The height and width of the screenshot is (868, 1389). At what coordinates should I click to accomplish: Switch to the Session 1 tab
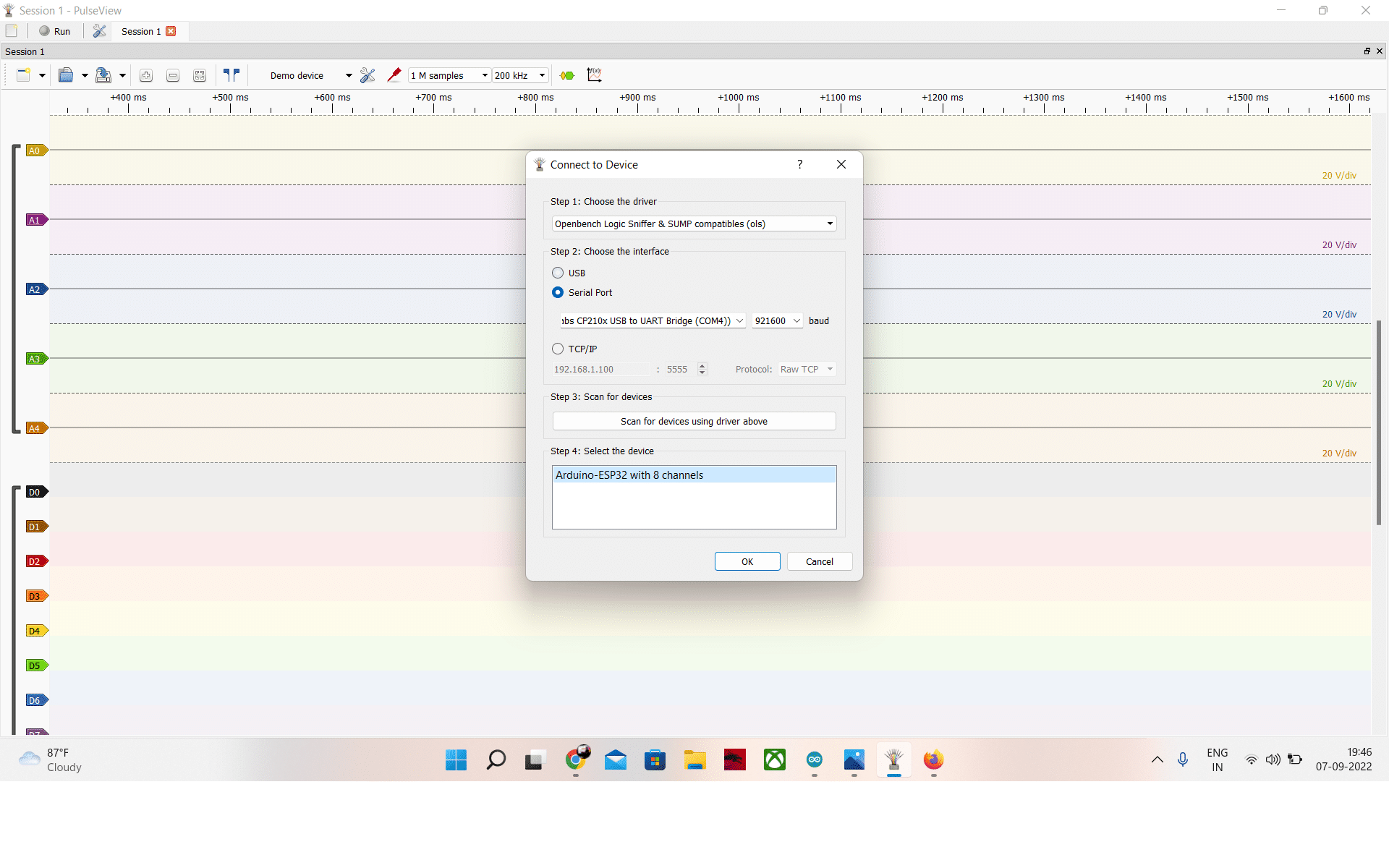(140, 31)
